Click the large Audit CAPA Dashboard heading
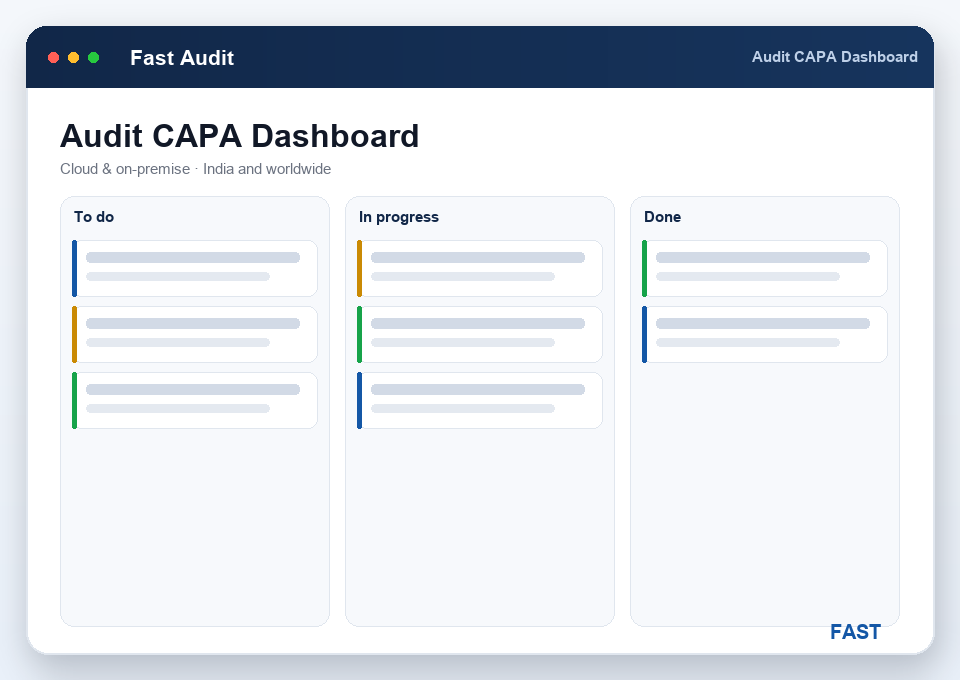This screenshot has width=960, height=680. pyautogui.click(x=239, y=136)
